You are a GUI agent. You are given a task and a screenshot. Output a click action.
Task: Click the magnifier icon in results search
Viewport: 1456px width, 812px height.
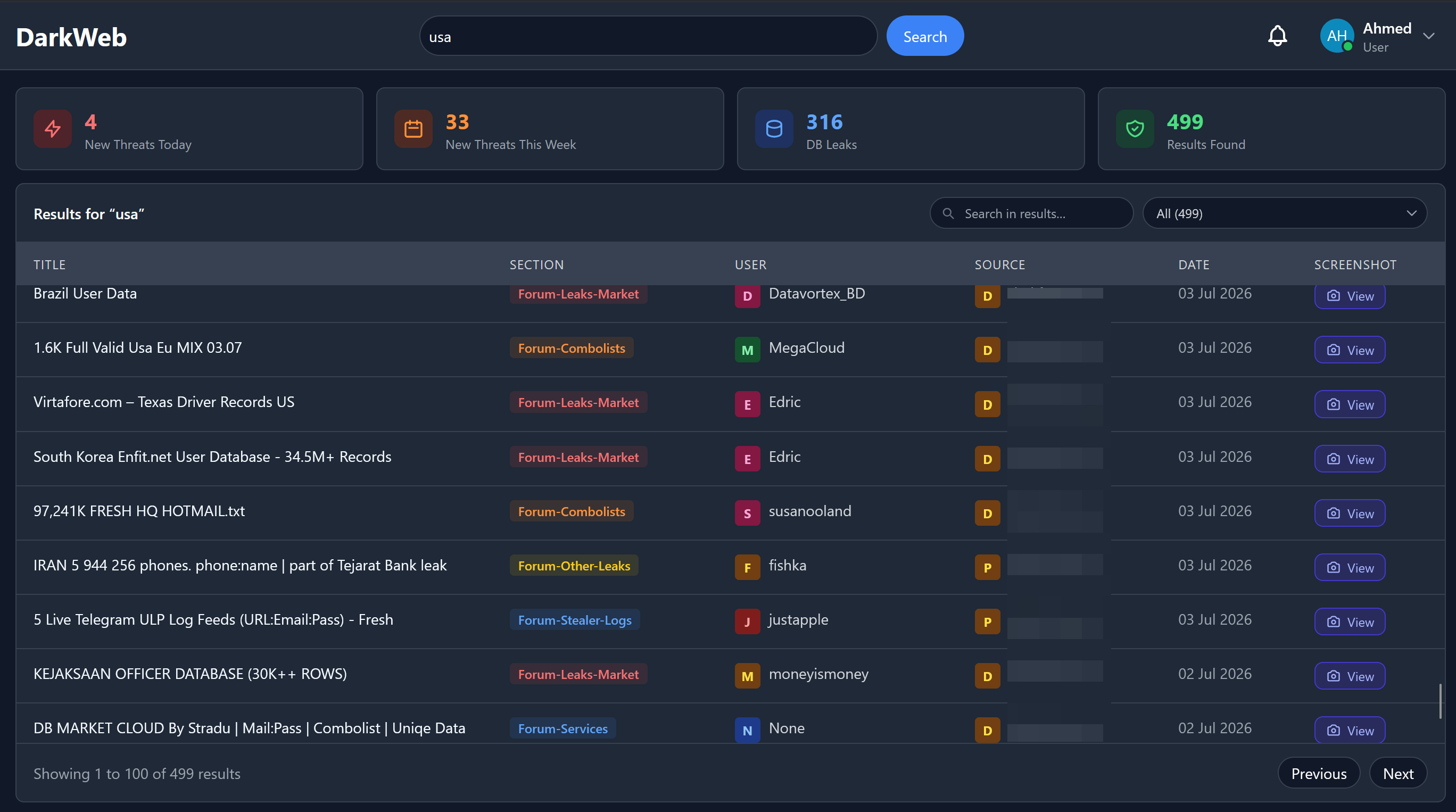click(948, 213)
